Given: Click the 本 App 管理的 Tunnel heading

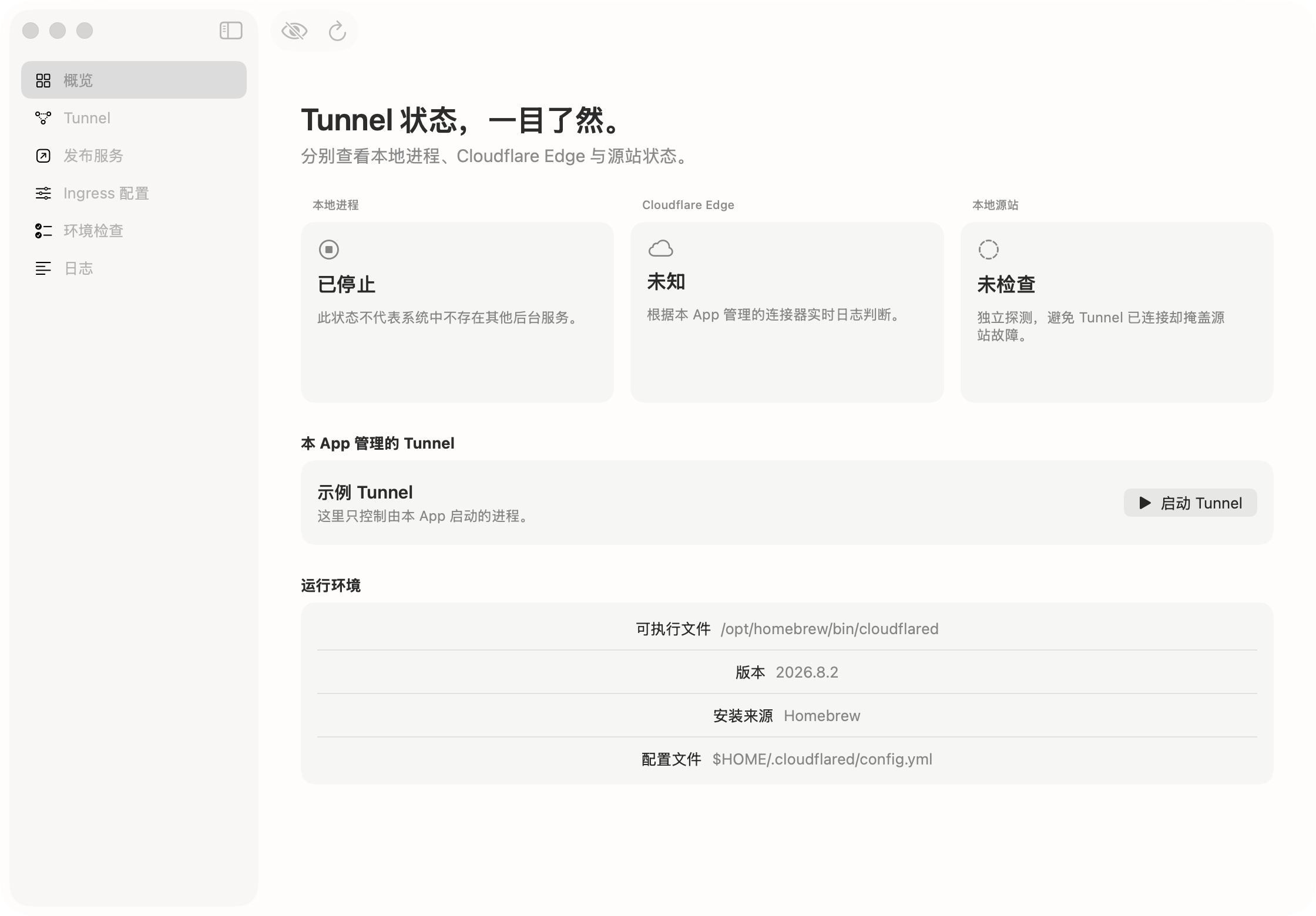Looking at the screenshot, I should [x=378, y=443].
